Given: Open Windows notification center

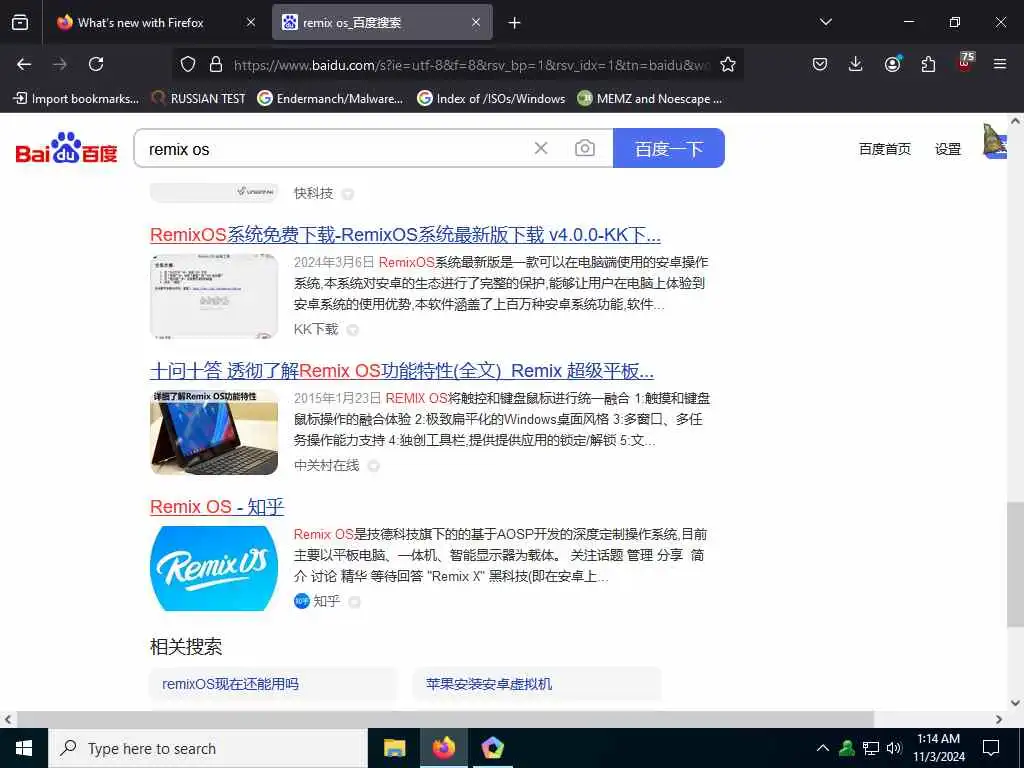Looking at the screenshot, I should pyautogui.click(x=991, y=748).
